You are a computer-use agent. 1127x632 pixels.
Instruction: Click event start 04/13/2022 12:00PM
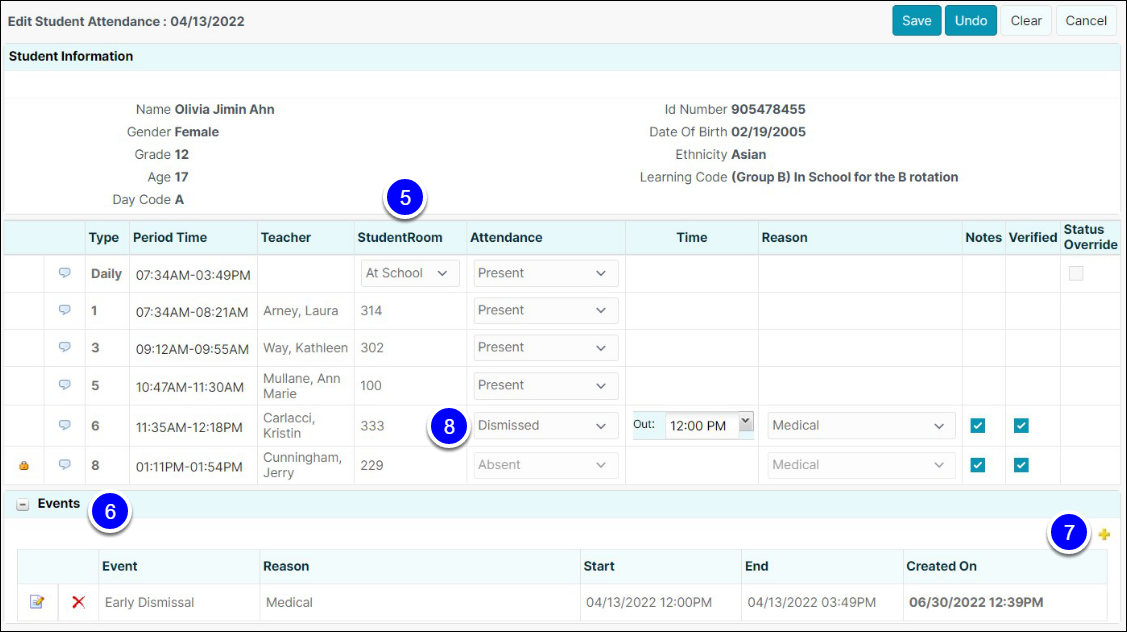649,603
